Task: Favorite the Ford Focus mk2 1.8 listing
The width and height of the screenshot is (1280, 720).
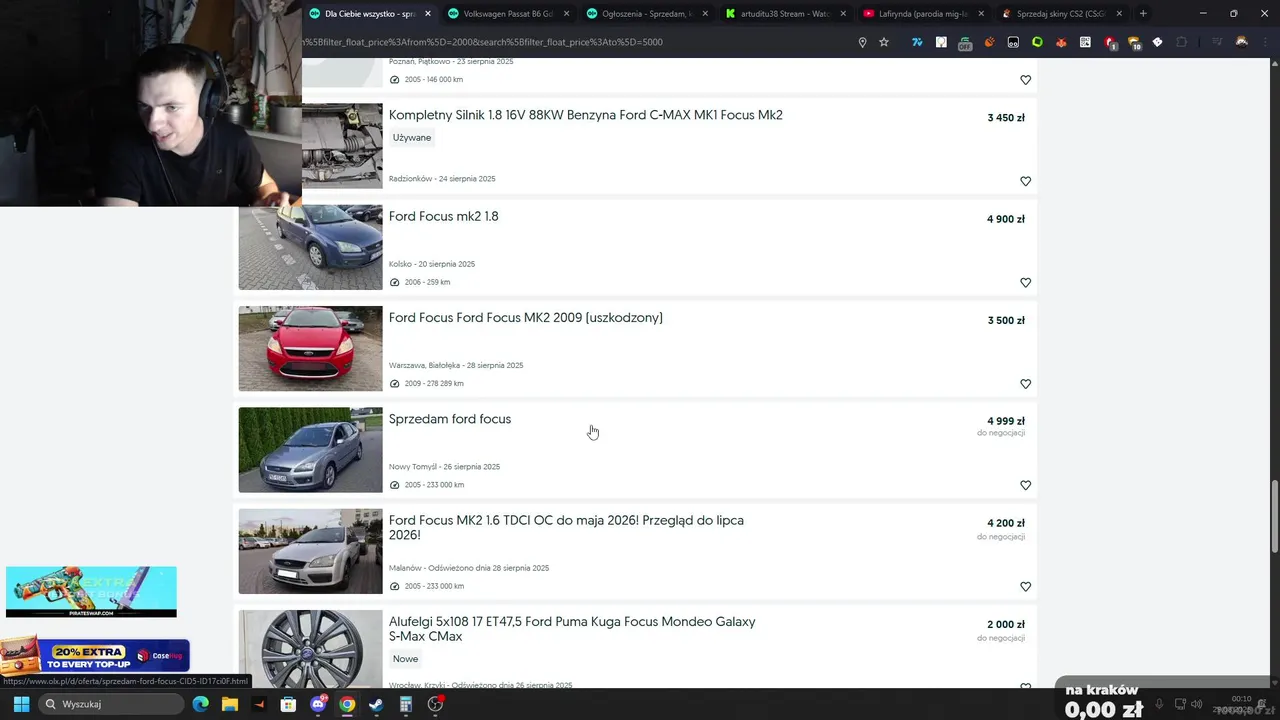Action: pyautogui.click(x=1025, y=283)
